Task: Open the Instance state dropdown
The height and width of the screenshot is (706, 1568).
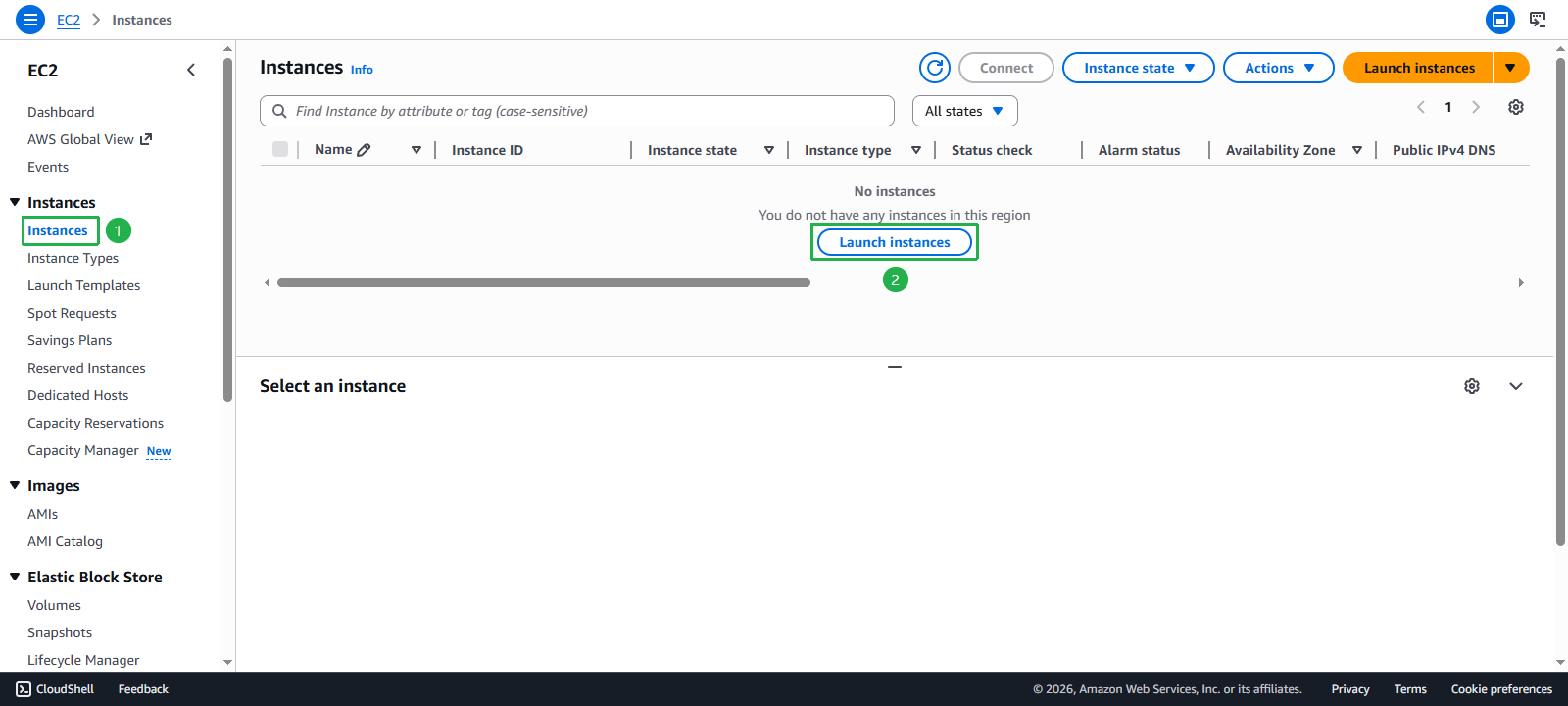Action: coord(1139,68)
